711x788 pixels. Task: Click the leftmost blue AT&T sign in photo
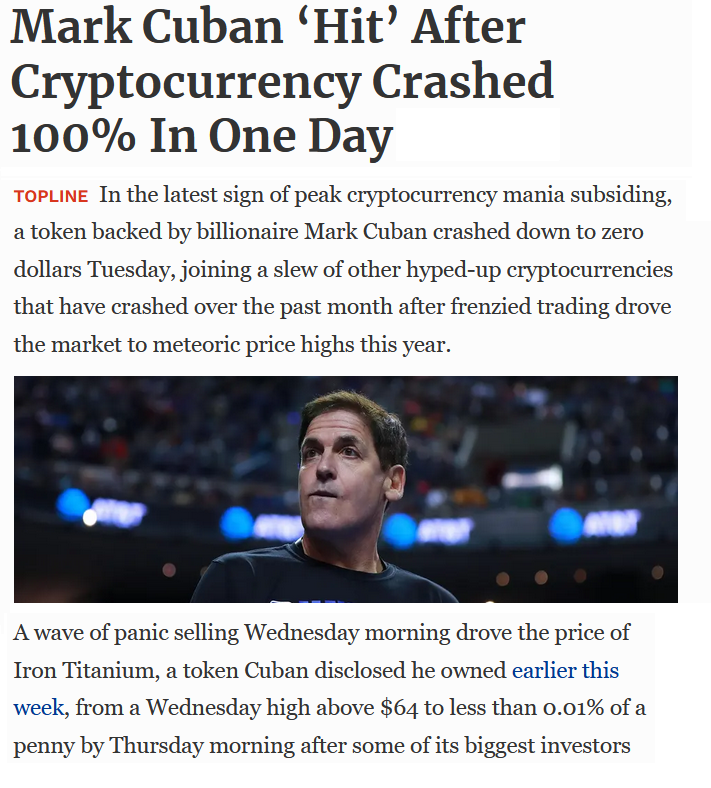pyautogui.click(x=99, y=507)
